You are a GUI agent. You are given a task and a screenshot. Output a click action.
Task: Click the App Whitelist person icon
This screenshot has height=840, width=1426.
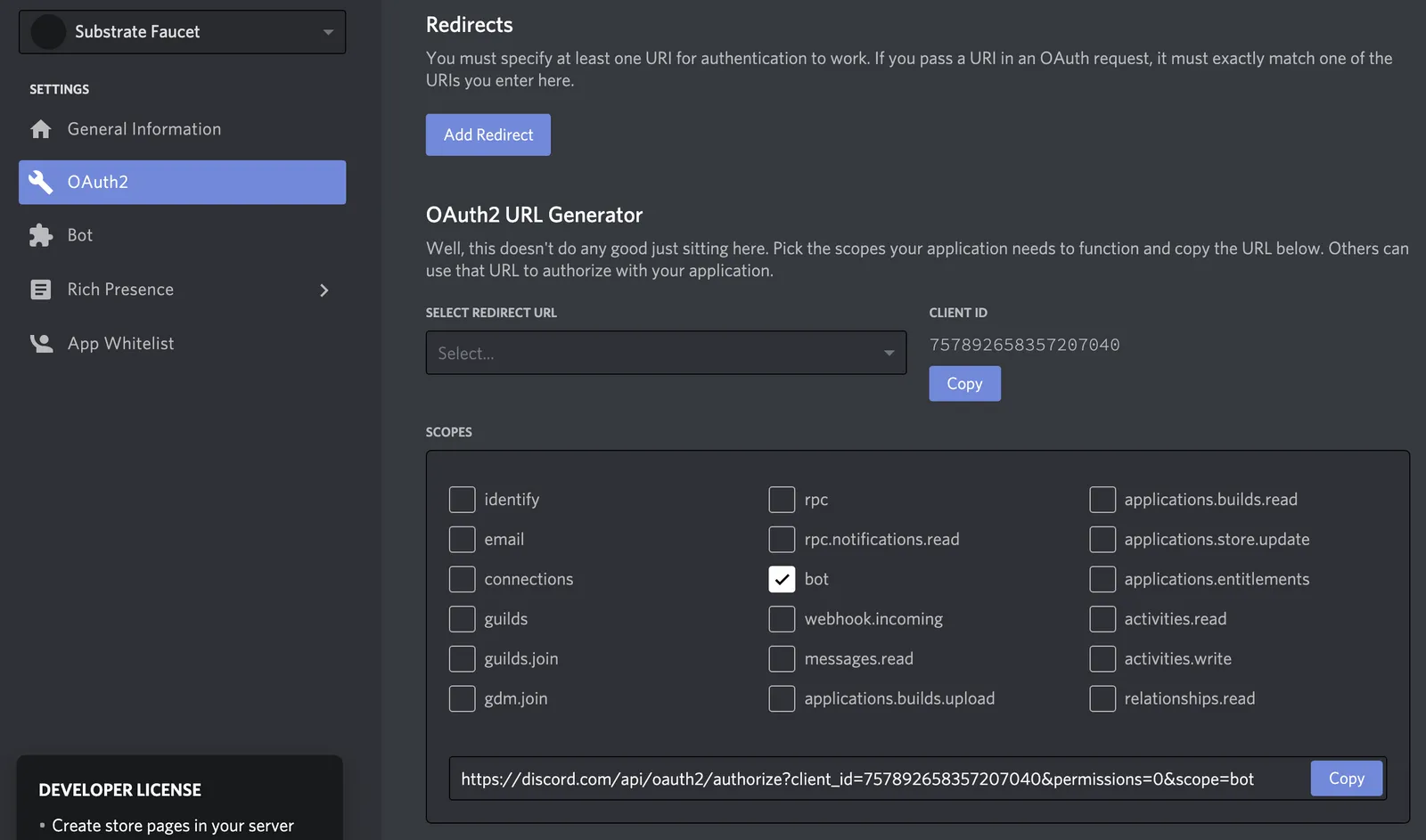pos(41,343)
